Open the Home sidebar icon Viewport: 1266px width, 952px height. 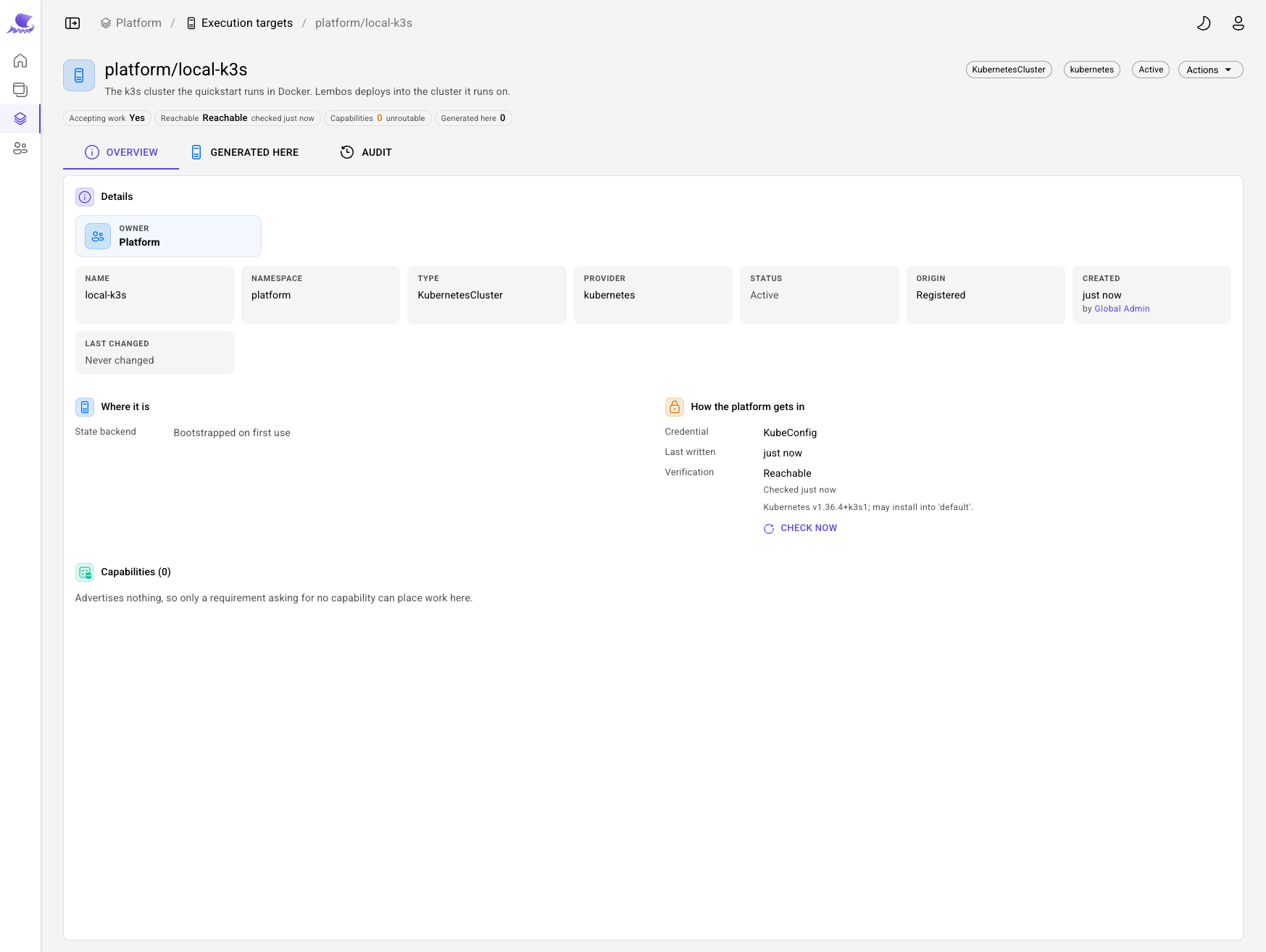pos(20,61)
